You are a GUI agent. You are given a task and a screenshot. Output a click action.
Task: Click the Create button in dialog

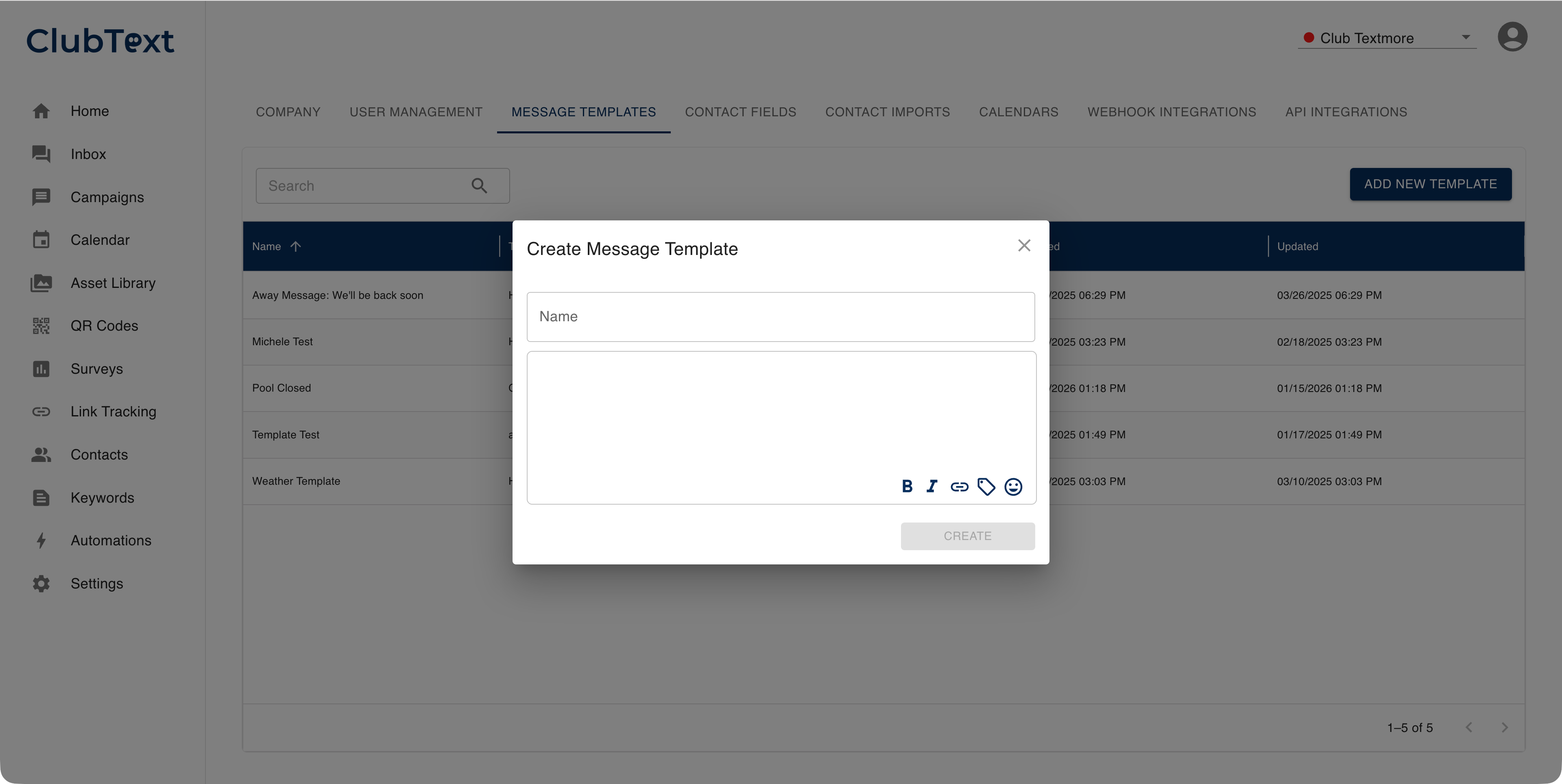967,536
